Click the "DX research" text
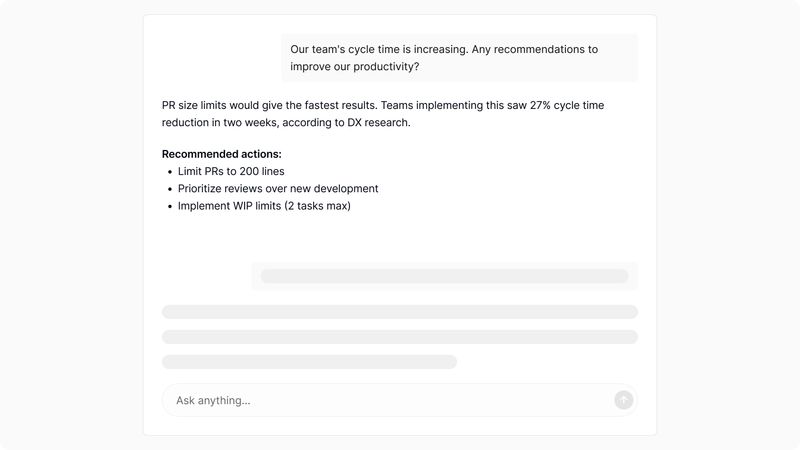The width and height of the screenshot is (800, 450). point(375,123)
